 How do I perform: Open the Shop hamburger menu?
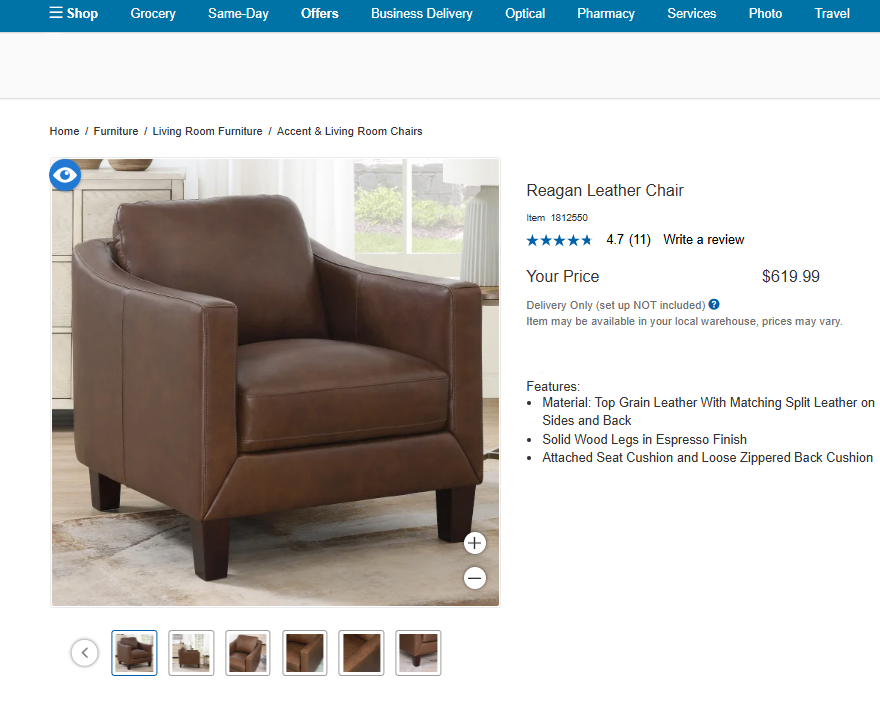point(74,13)
